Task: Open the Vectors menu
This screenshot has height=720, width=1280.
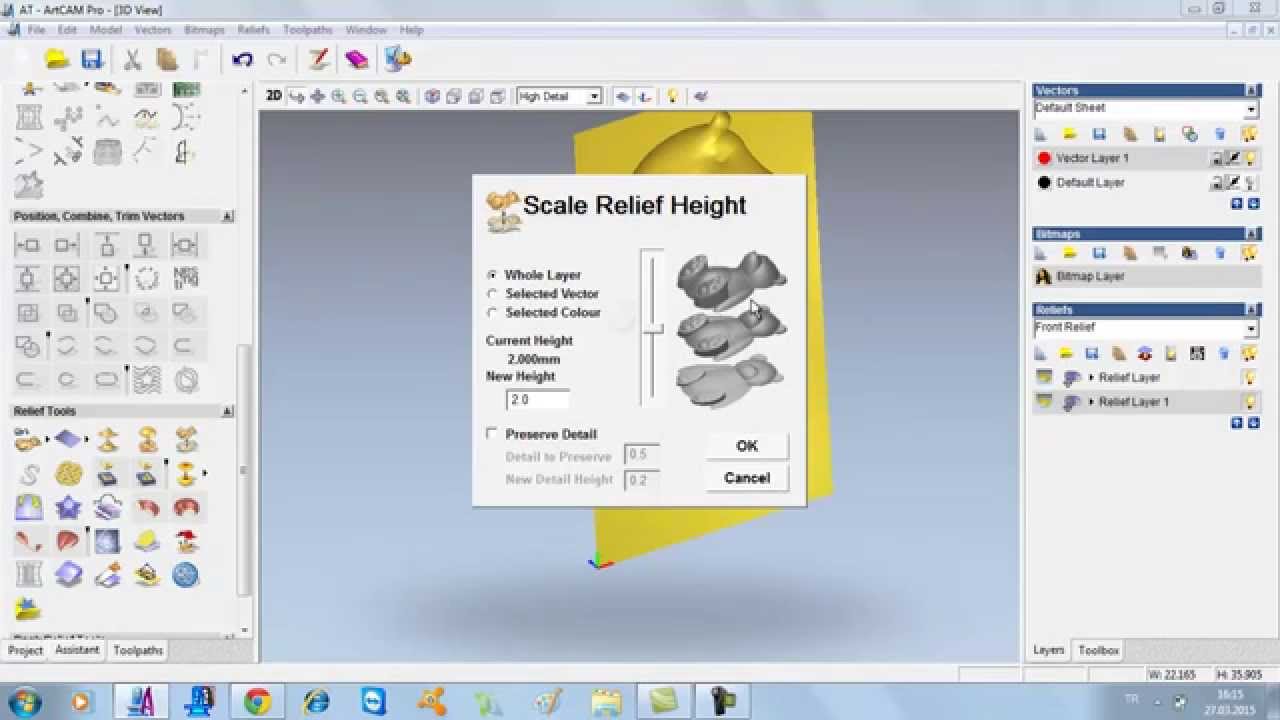Action: [x=153, y=30]
